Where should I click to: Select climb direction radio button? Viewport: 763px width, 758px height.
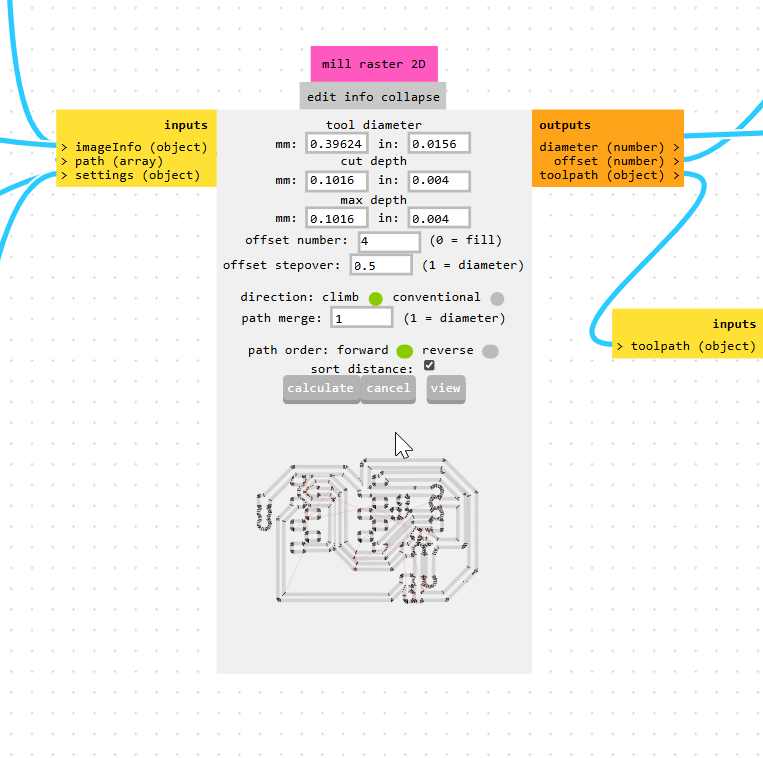(x=376, y=298)
